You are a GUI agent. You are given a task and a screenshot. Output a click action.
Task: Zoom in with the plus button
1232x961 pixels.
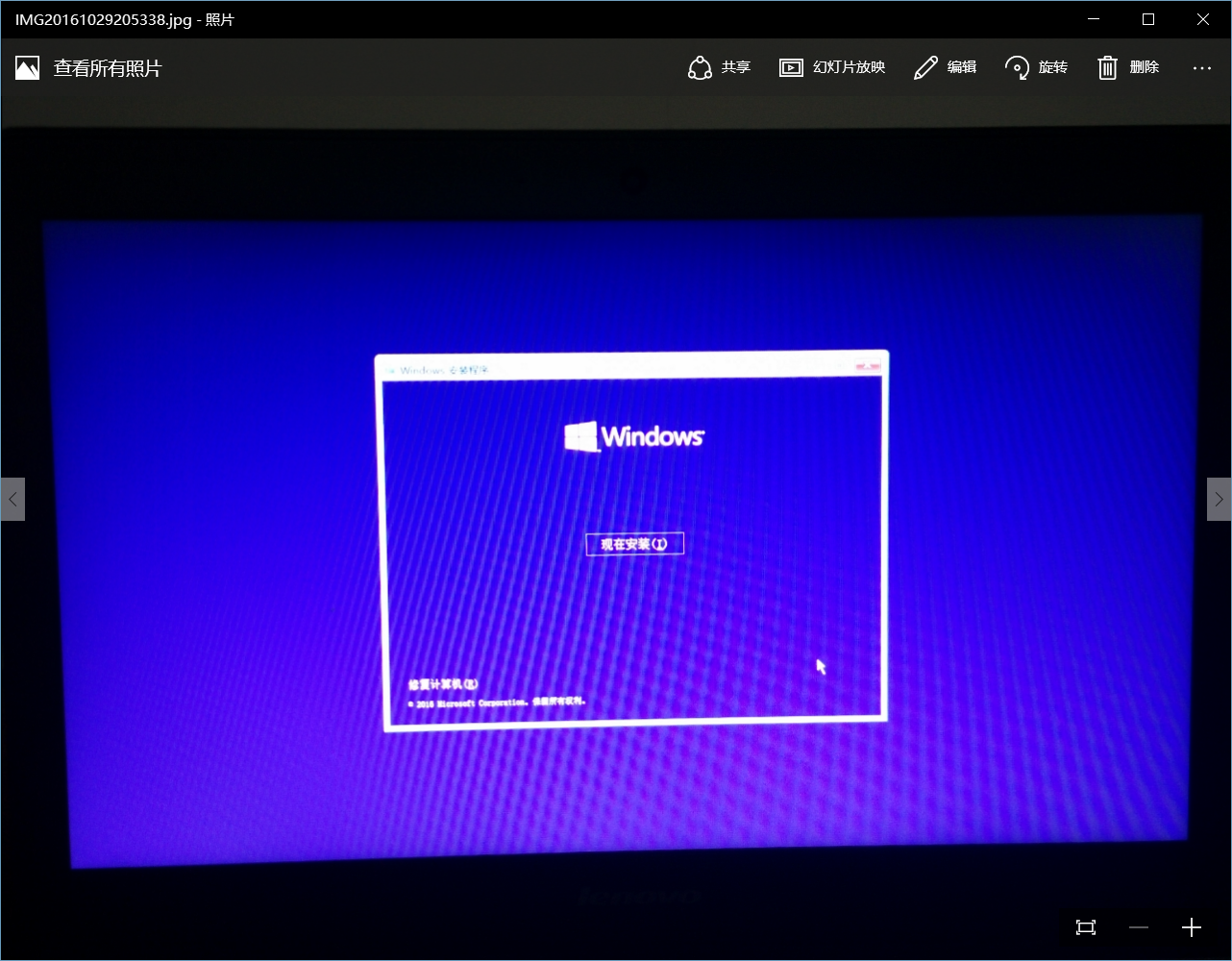tap(1192, 927)
